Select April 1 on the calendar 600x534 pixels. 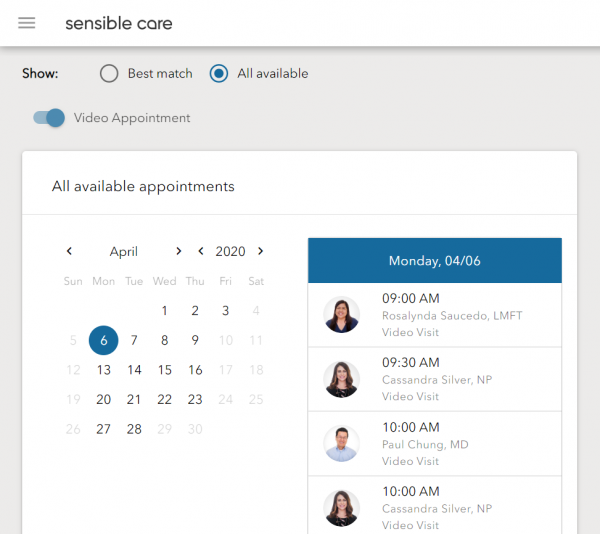[165, 311]
